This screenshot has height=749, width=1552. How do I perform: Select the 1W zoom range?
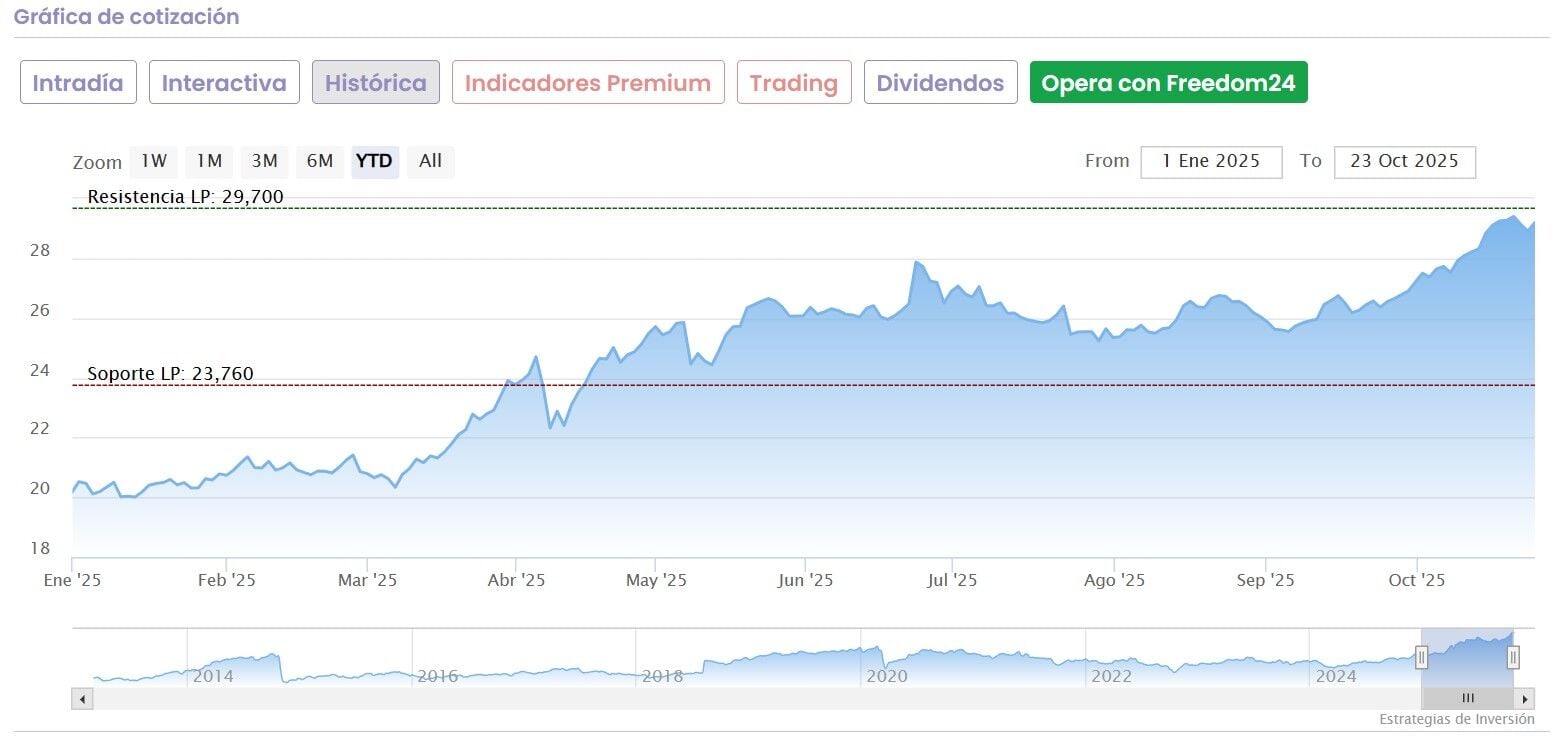(x=153, y=161)
